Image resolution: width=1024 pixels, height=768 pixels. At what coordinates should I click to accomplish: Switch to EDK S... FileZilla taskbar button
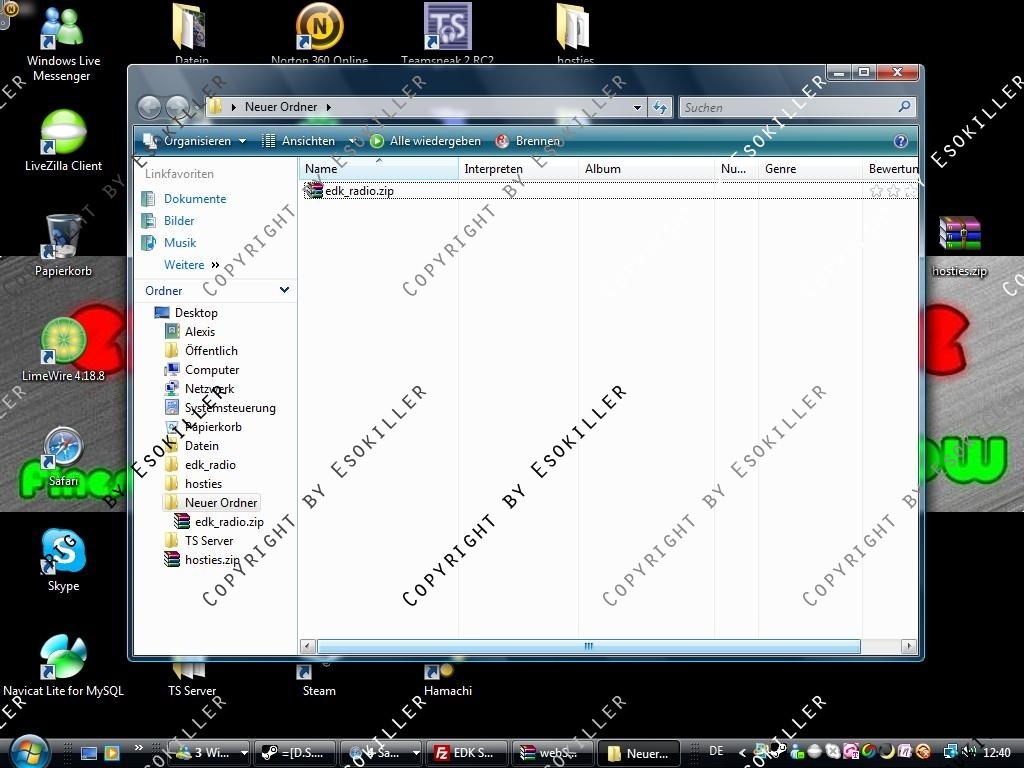pos(466,753)
